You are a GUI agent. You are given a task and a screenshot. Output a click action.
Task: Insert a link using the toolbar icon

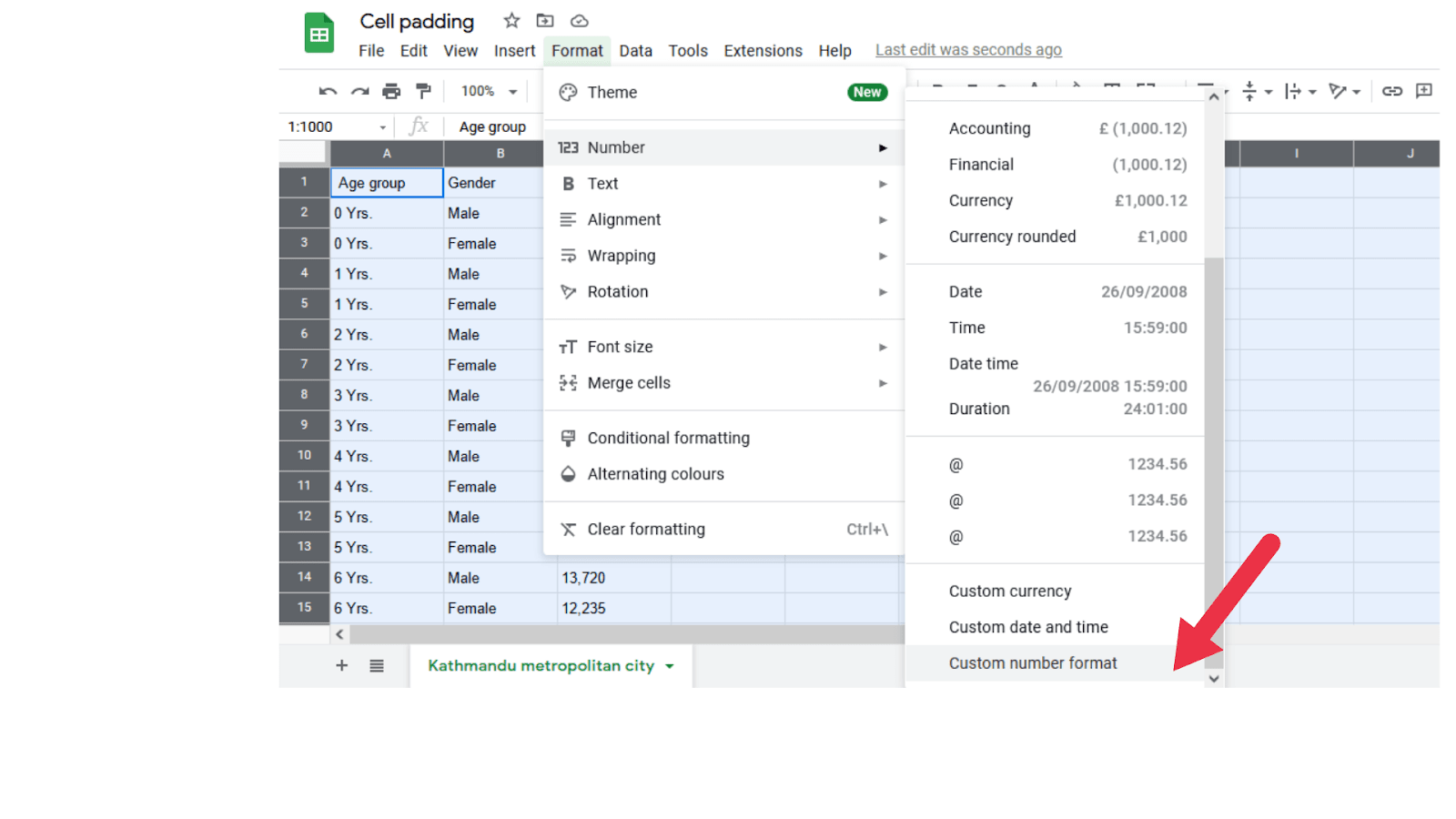point(1390,91)
